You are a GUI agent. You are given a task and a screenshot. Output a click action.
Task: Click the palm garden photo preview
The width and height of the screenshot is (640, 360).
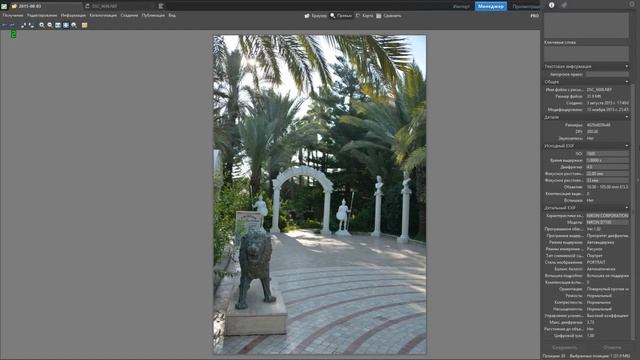tap(320, 194)
